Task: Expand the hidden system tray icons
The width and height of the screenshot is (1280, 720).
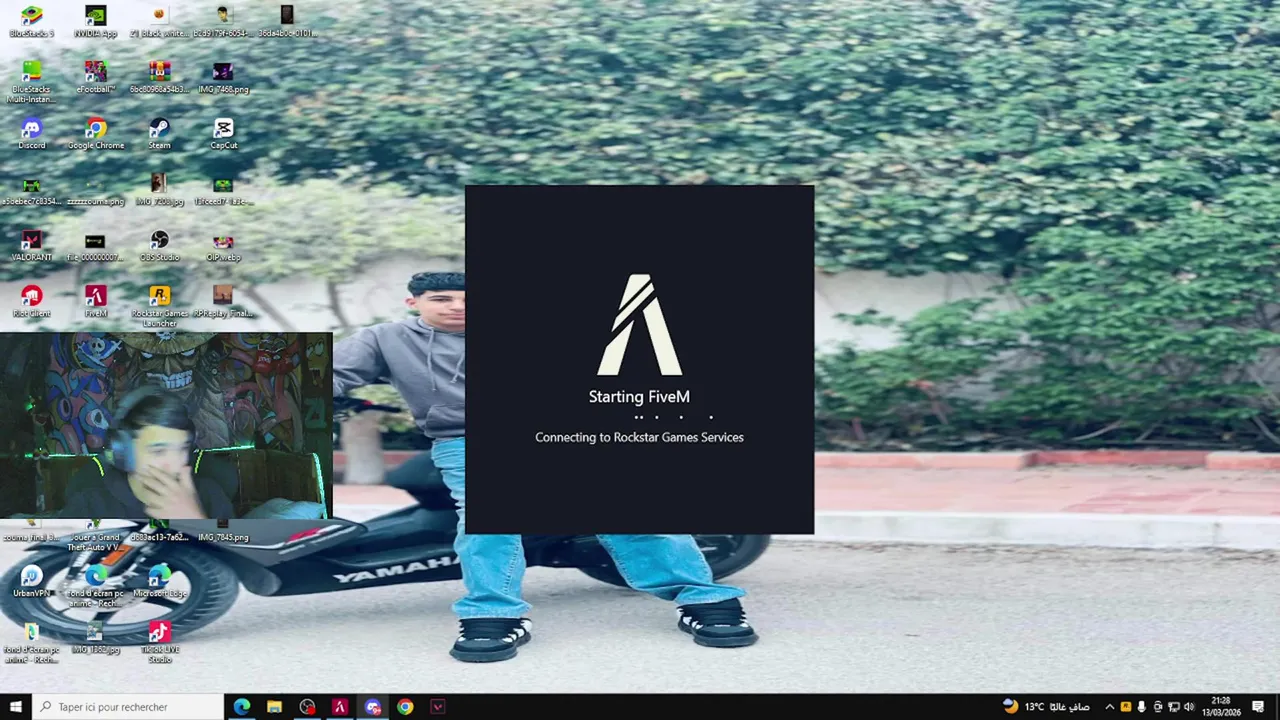Action: coord(1110,707)
